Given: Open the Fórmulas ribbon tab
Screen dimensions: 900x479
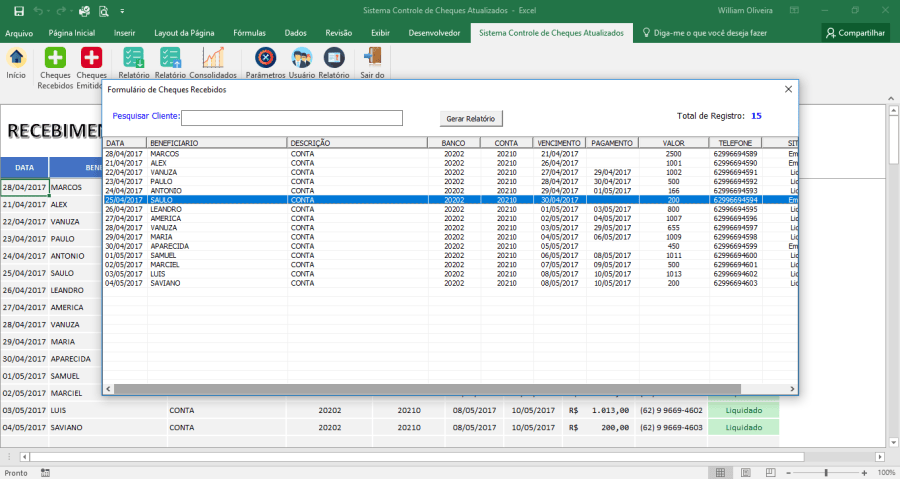Looking at the screenshot, I should coord(249,33).
